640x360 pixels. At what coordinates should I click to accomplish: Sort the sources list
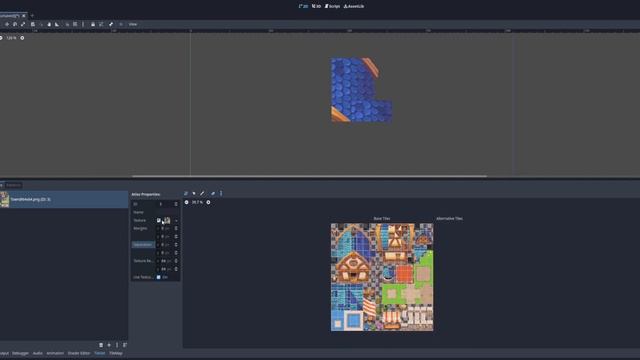125,345
